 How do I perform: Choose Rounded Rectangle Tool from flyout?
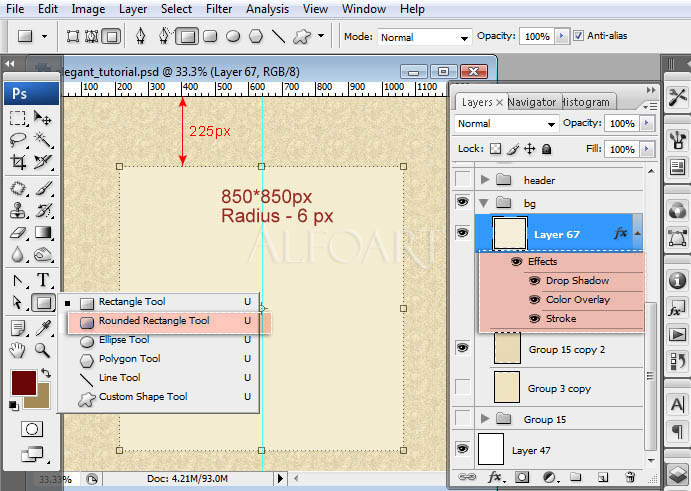(154, 321)
